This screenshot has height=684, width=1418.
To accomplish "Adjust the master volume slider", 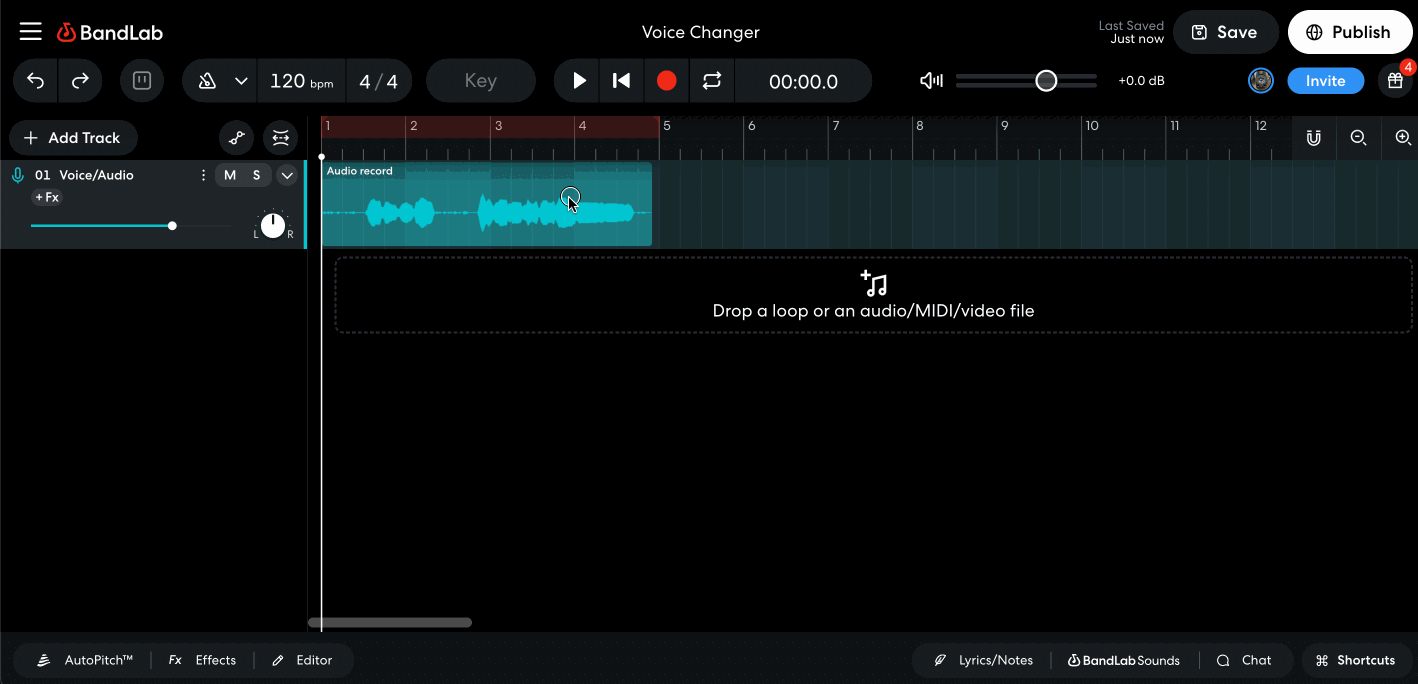I will [x=1046, y=80].
